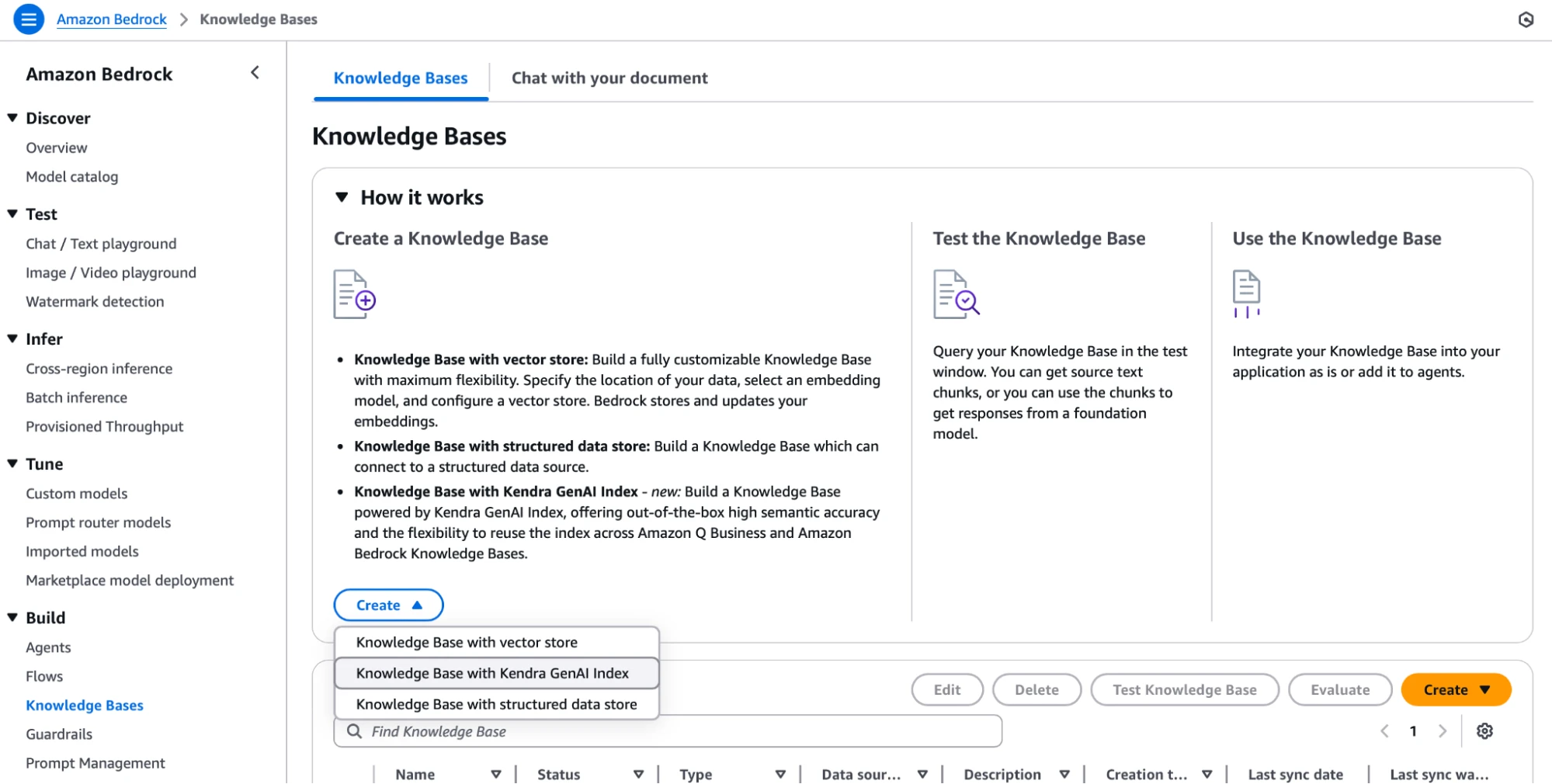
Task: Open Image / Video playground
Action: [x=111, y=273]
